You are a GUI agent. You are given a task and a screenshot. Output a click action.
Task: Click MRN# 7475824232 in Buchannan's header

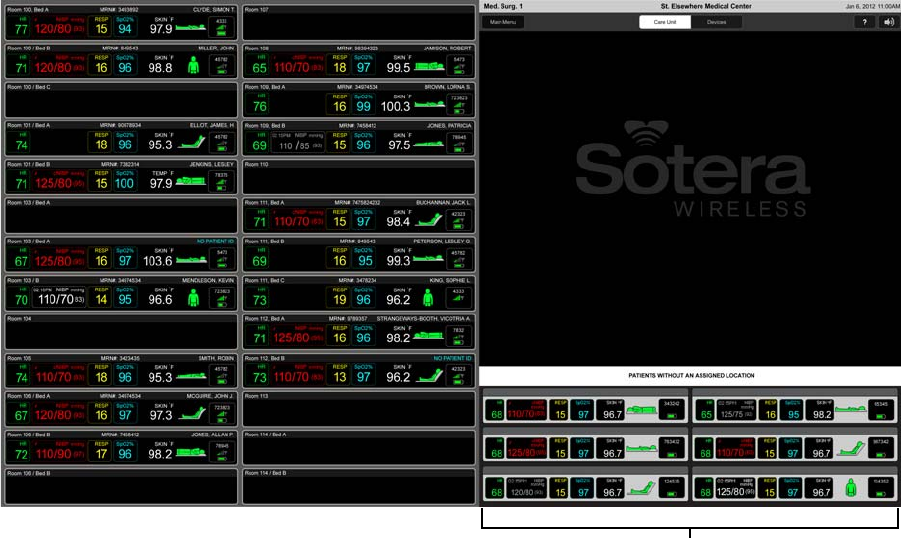pyautogui.click(x=357, y=203)
